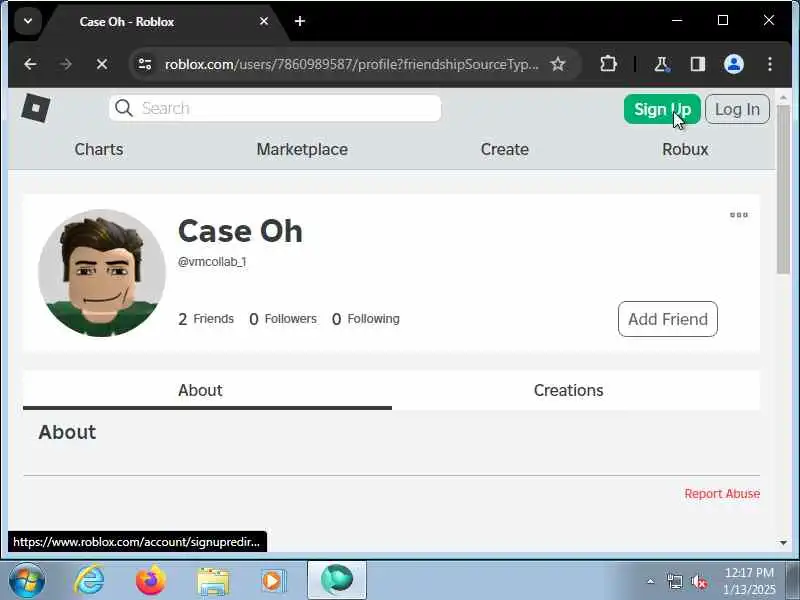
Task: Close the Case Oh - Roblox tab
Action: [264, 21]
